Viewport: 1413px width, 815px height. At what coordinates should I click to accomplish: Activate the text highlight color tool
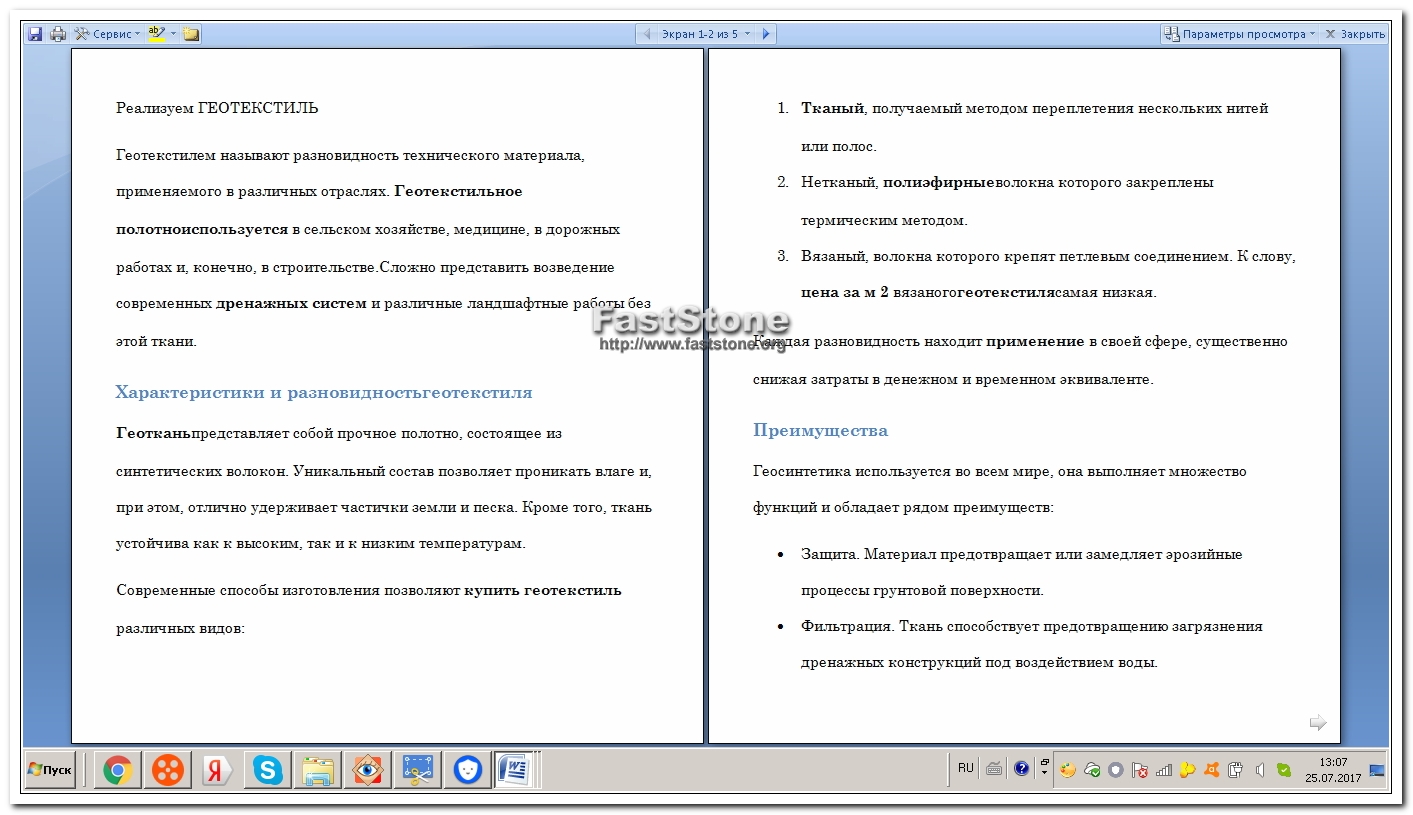click(x=156, y=34)
